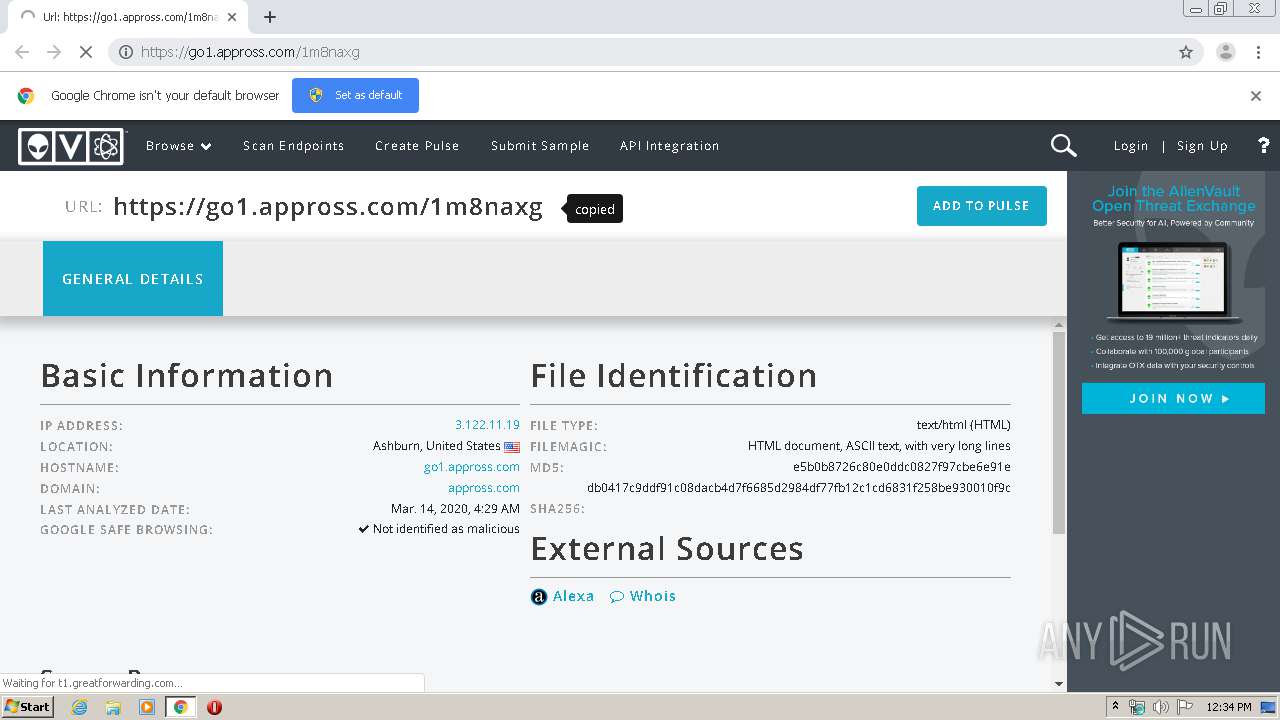Click the OTX dashboard laptop image
1280x720 pixels.
1173,281
